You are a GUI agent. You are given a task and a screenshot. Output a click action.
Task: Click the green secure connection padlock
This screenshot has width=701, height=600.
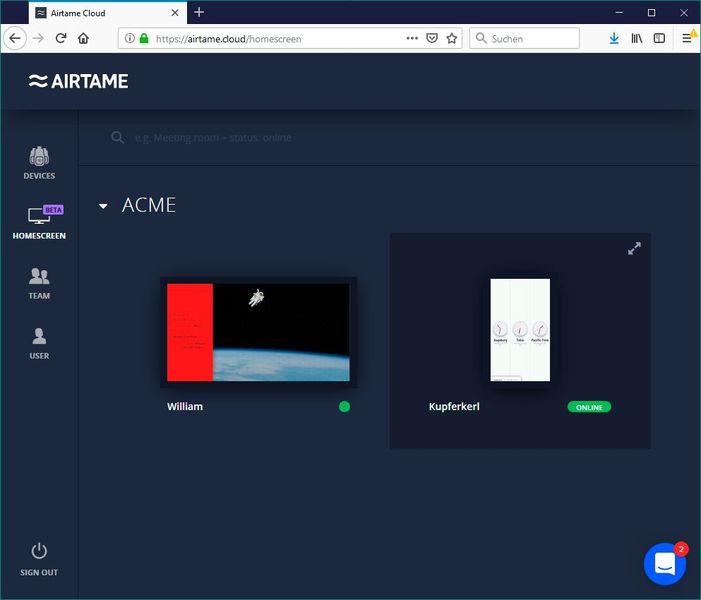click(x=144, y=38)
